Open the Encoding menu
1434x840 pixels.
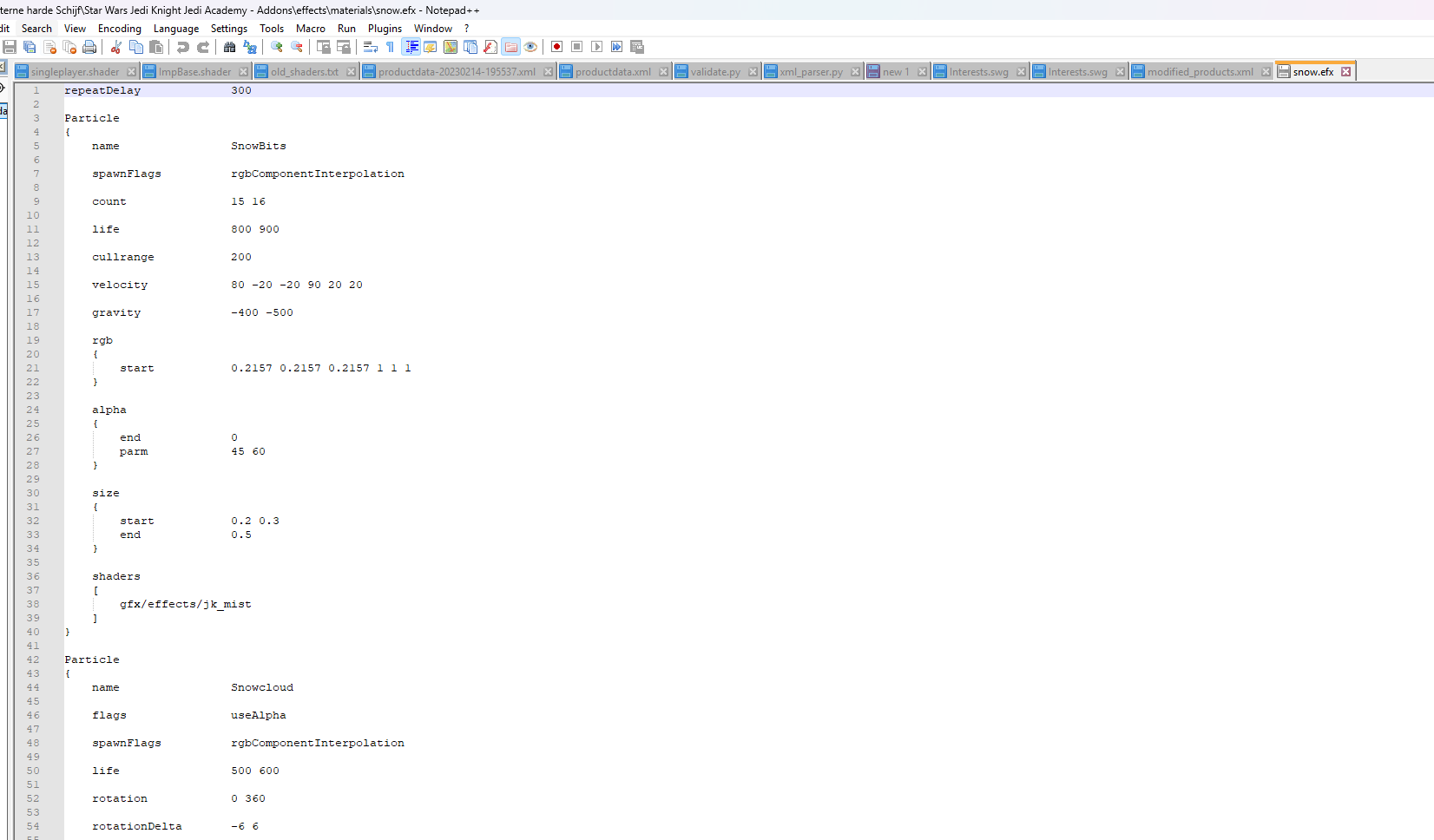120,29
